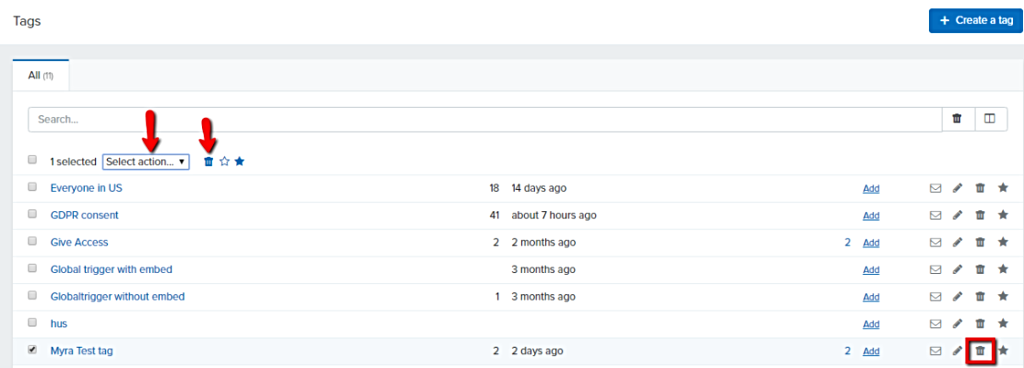This screenshot has height=368, width=1024.
Task: Click trash icon next to search bar
Action: (957, 119)
